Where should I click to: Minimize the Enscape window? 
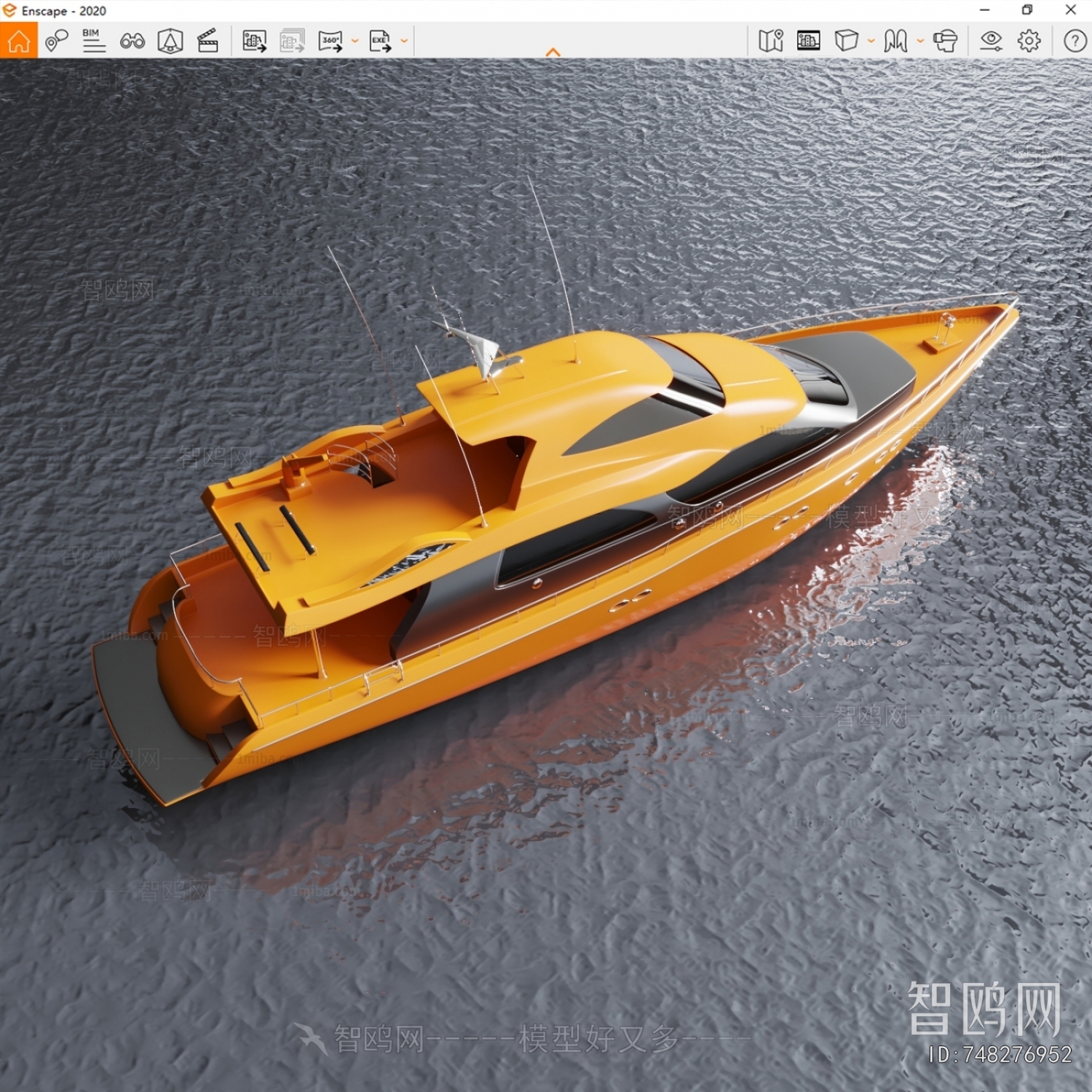[984, 10]
